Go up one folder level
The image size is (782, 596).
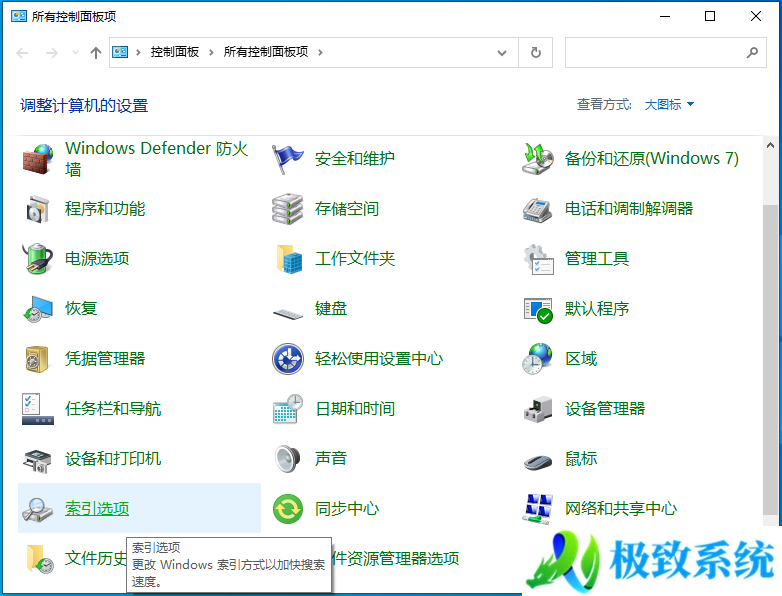pyautogui.click(x=96, y=52)
